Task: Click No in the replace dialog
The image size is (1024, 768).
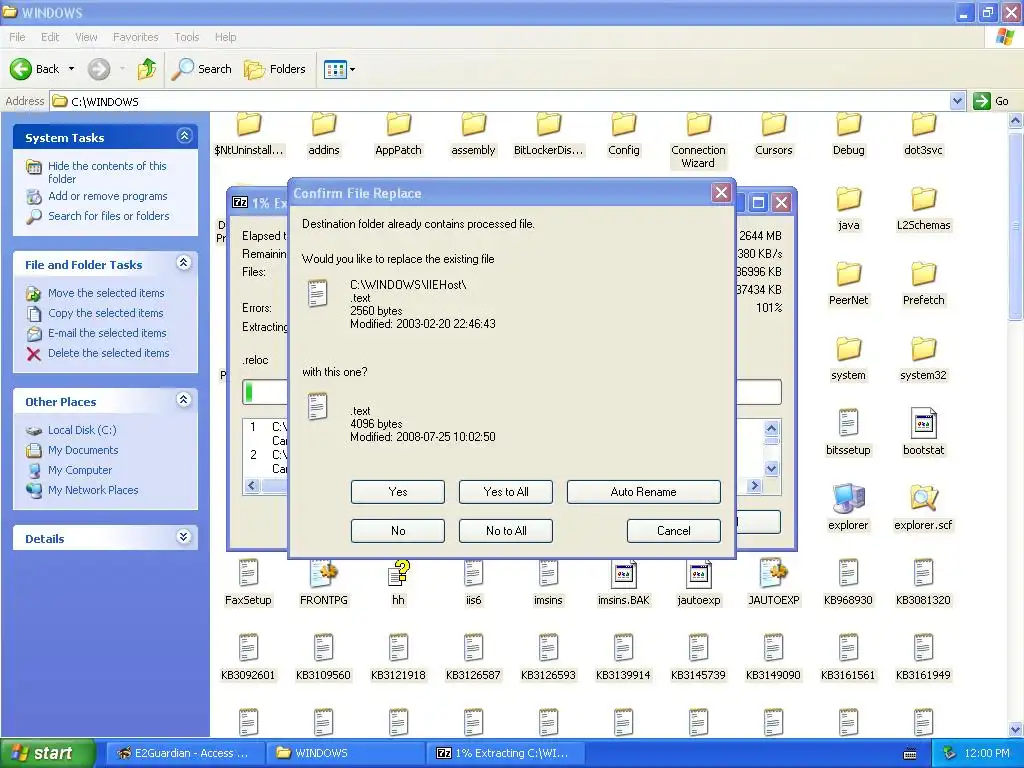Action: (x=397, y=531)
